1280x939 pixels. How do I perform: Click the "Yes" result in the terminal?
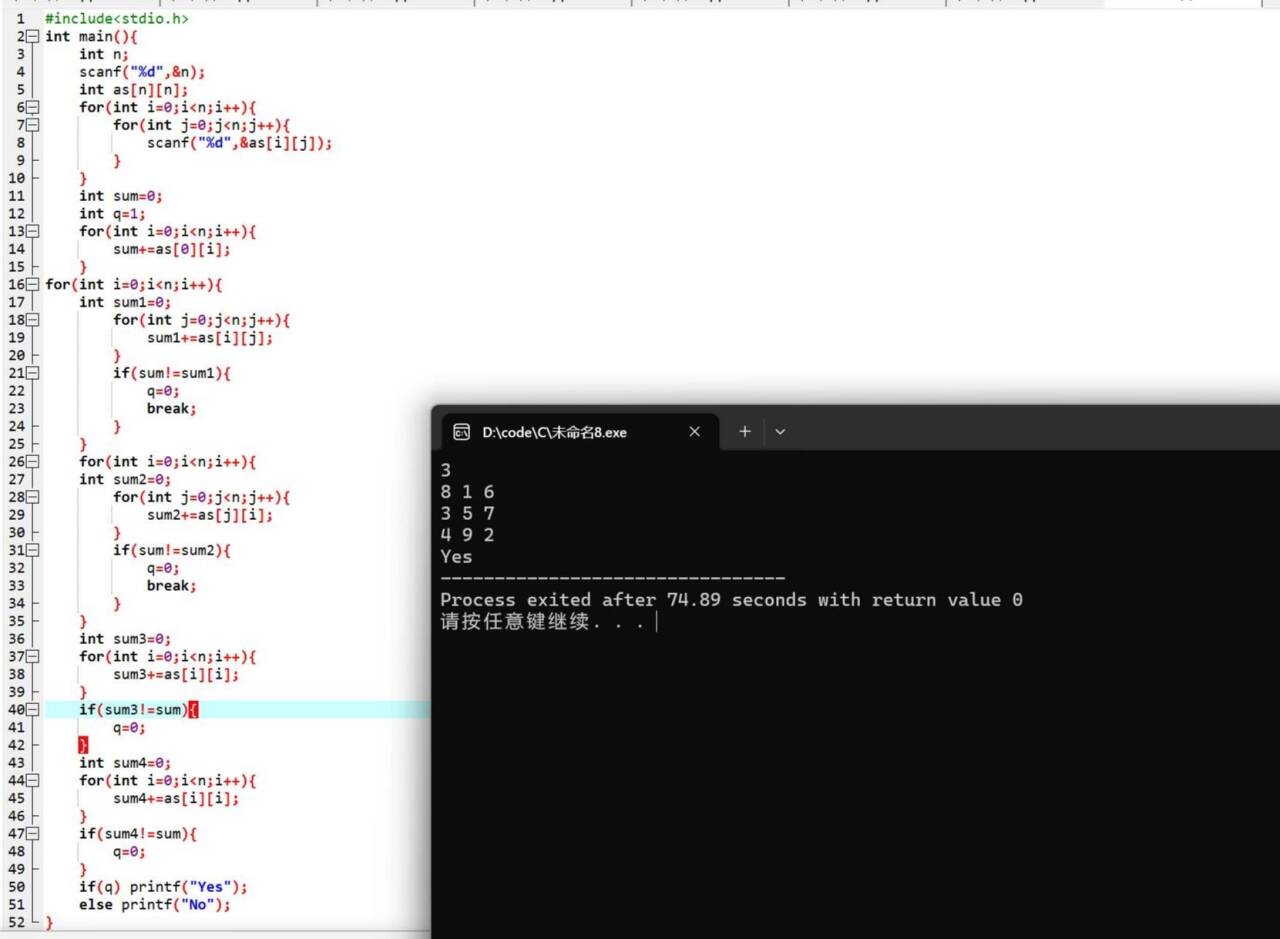(456, 557)
